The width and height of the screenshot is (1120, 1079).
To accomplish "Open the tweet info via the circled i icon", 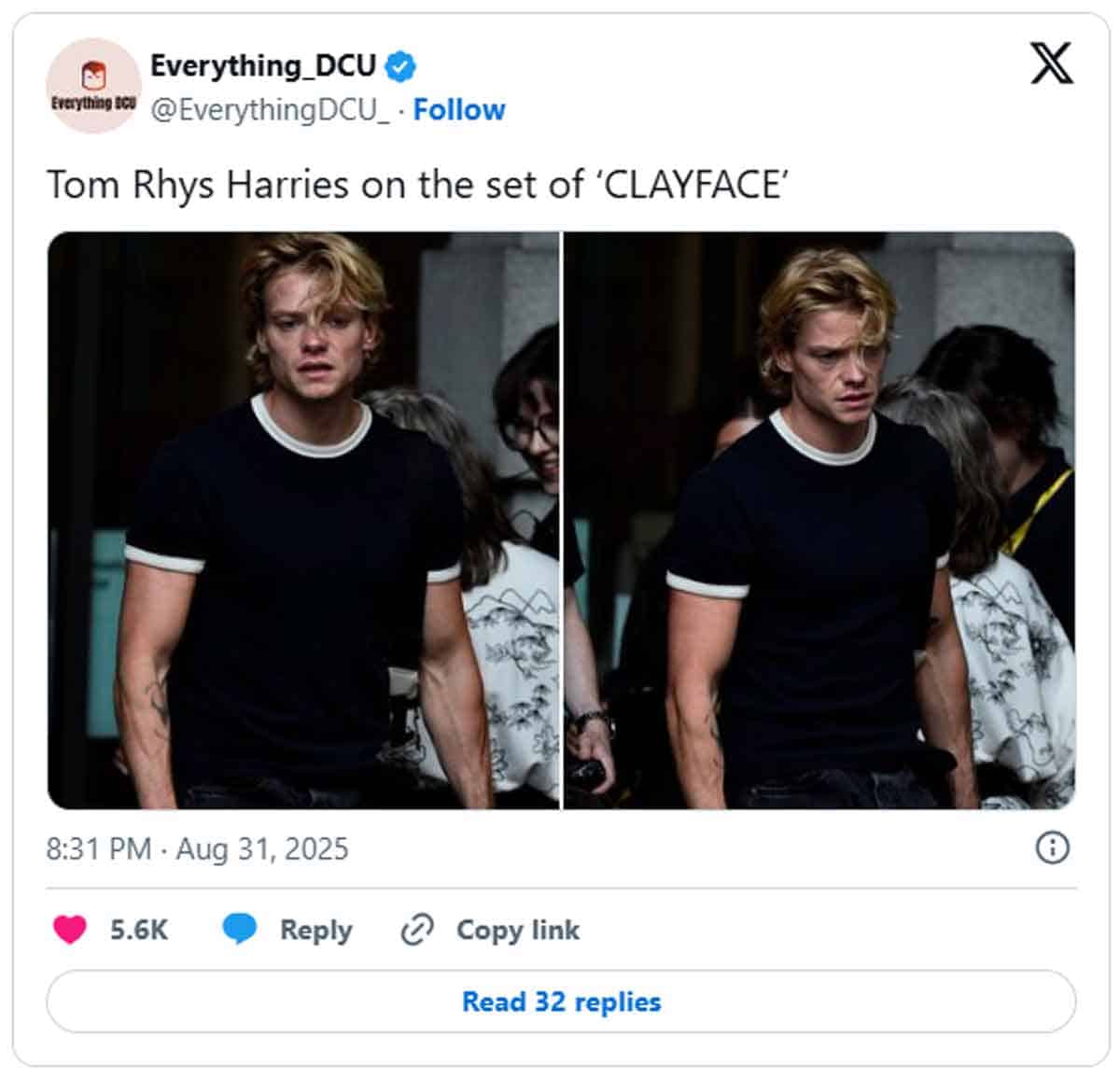I will coord(1055,848).
